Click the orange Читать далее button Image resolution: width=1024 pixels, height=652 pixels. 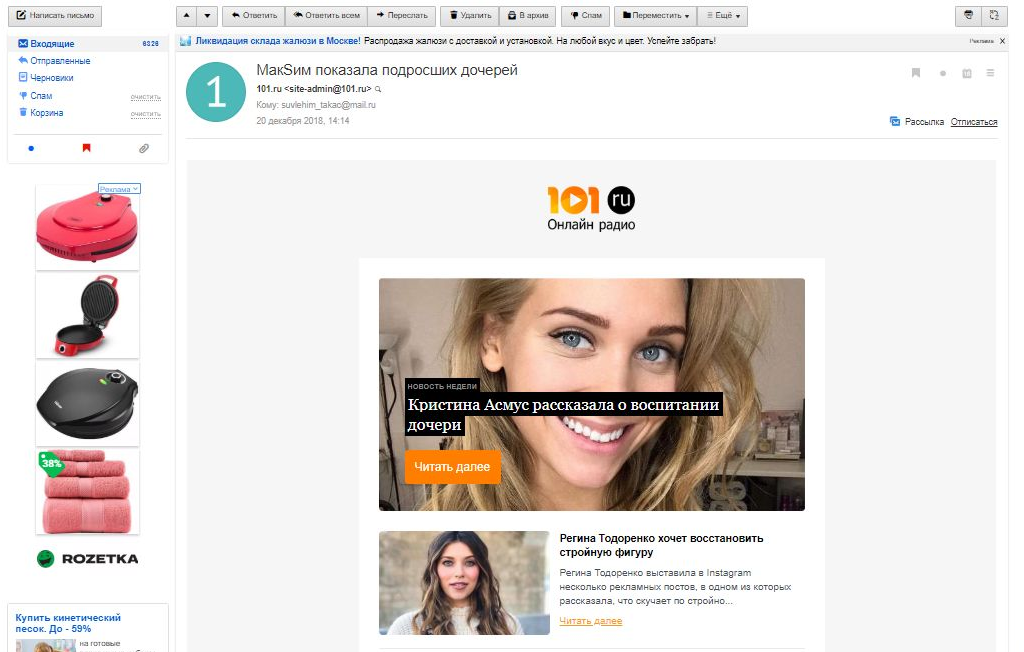[452, 467]
